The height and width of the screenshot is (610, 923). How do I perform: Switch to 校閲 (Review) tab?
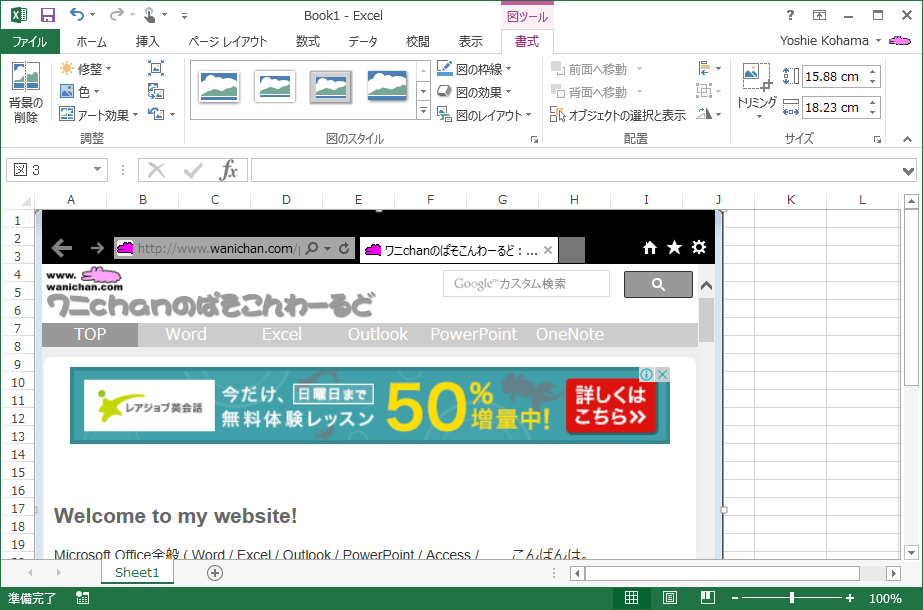tap(417, 41)
